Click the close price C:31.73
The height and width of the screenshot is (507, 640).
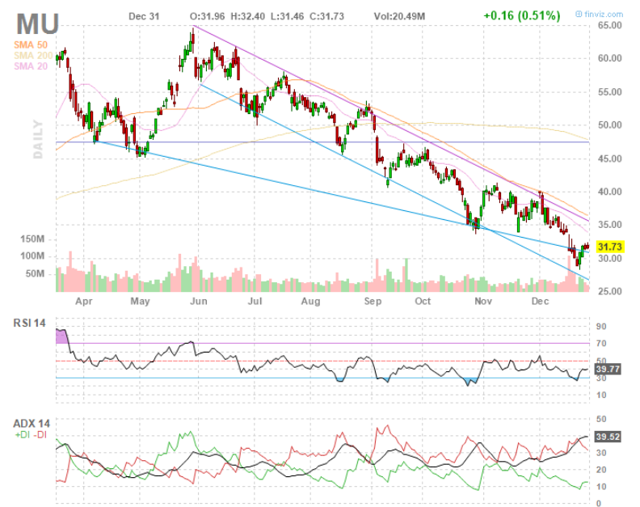(x=327, y=16)
